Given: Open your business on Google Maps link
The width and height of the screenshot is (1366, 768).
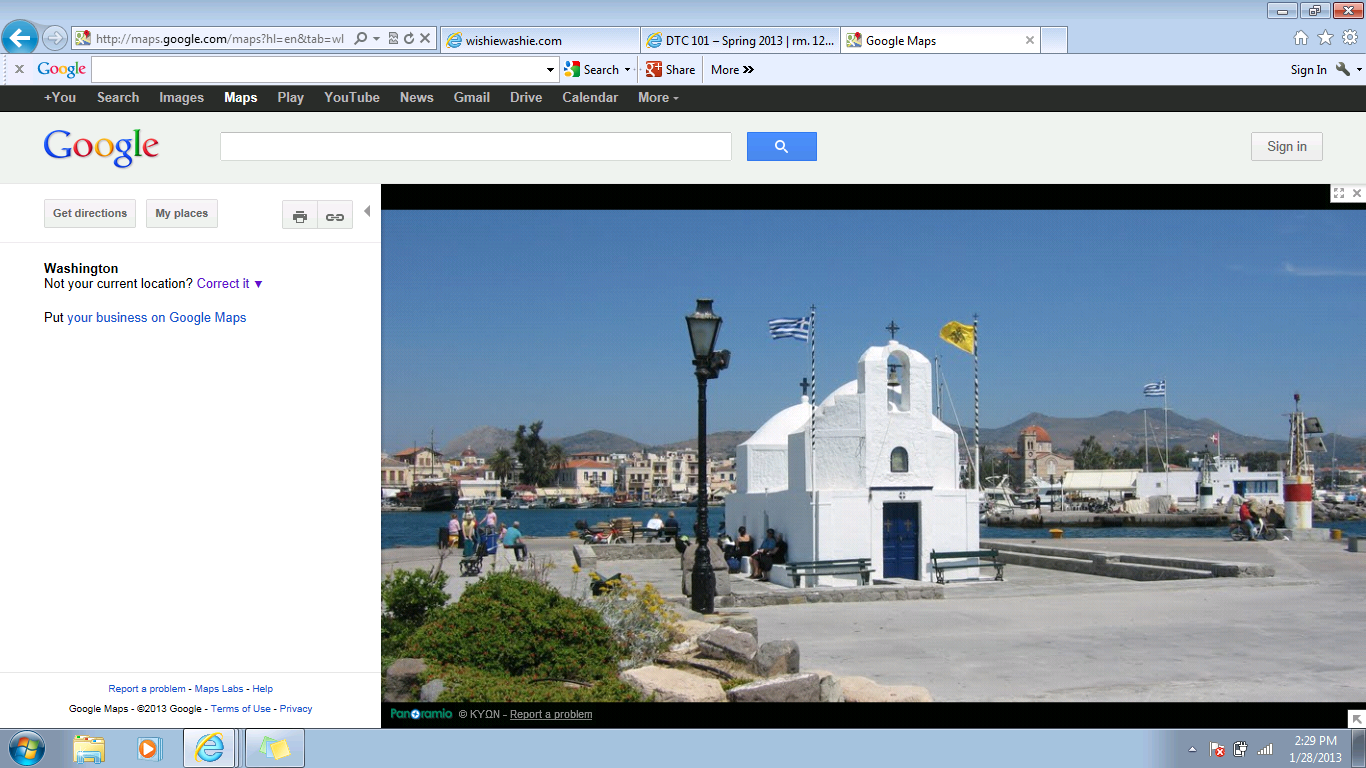Looking at the screenshot, I should (x=156, y=318).
